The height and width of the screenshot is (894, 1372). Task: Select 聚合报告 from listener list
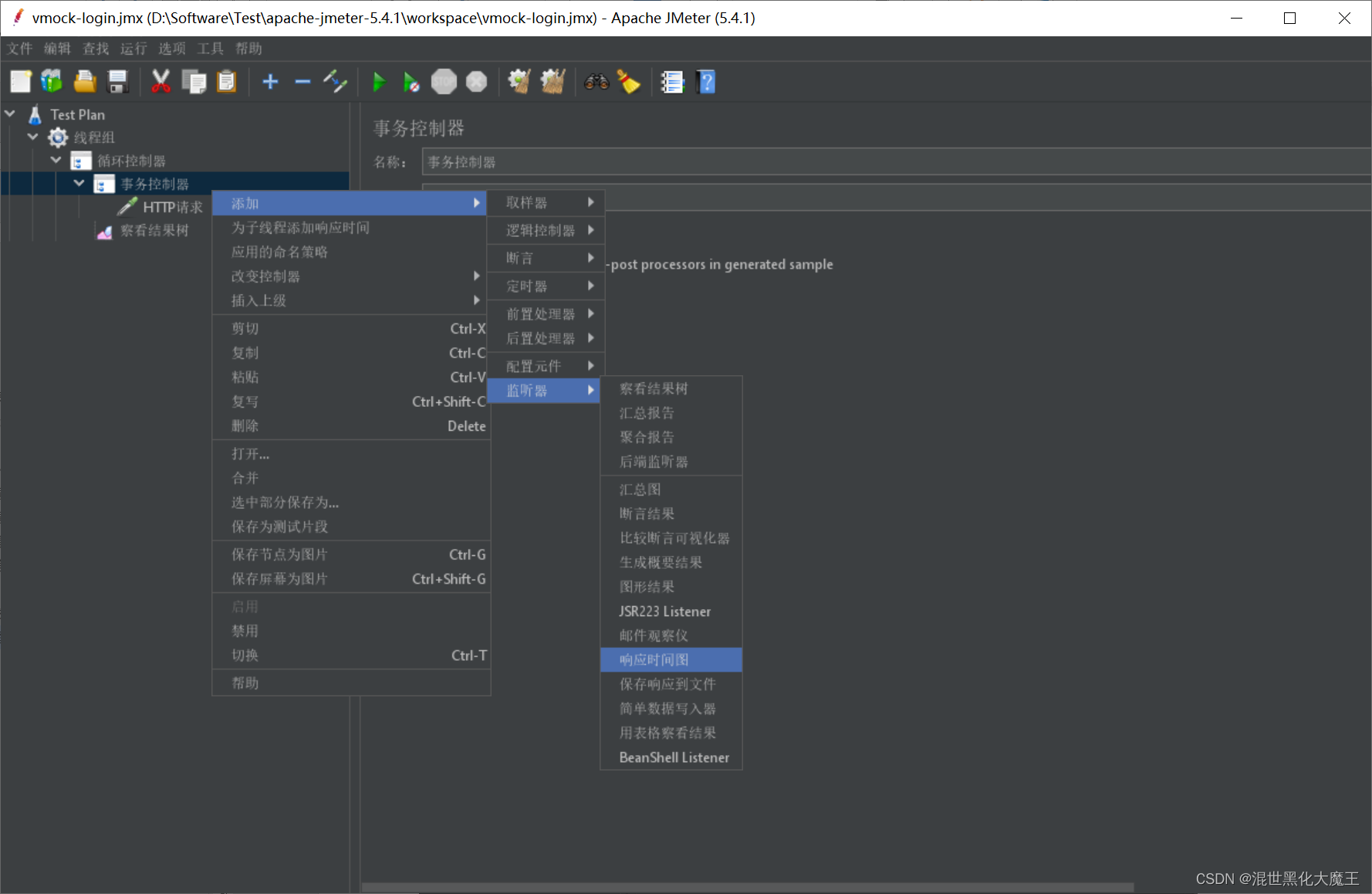671,437
